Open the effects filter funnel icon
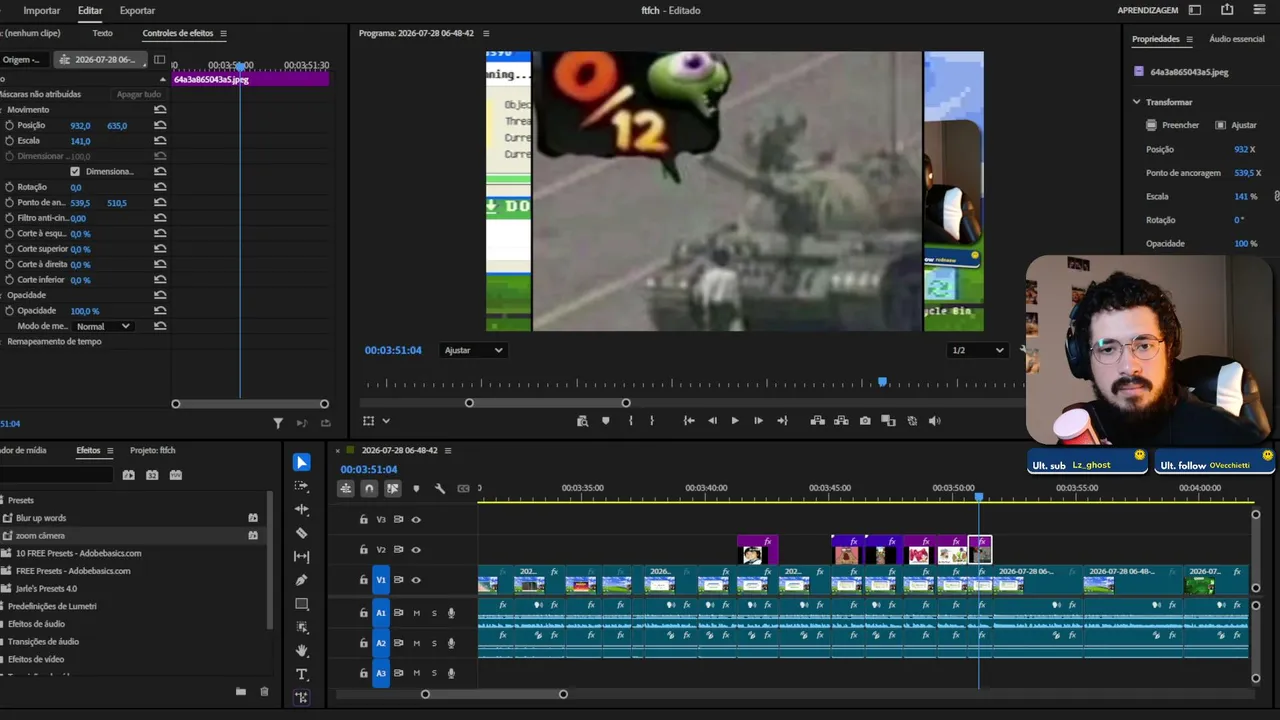Screen dimensions: 1280x720 point(278,423)
